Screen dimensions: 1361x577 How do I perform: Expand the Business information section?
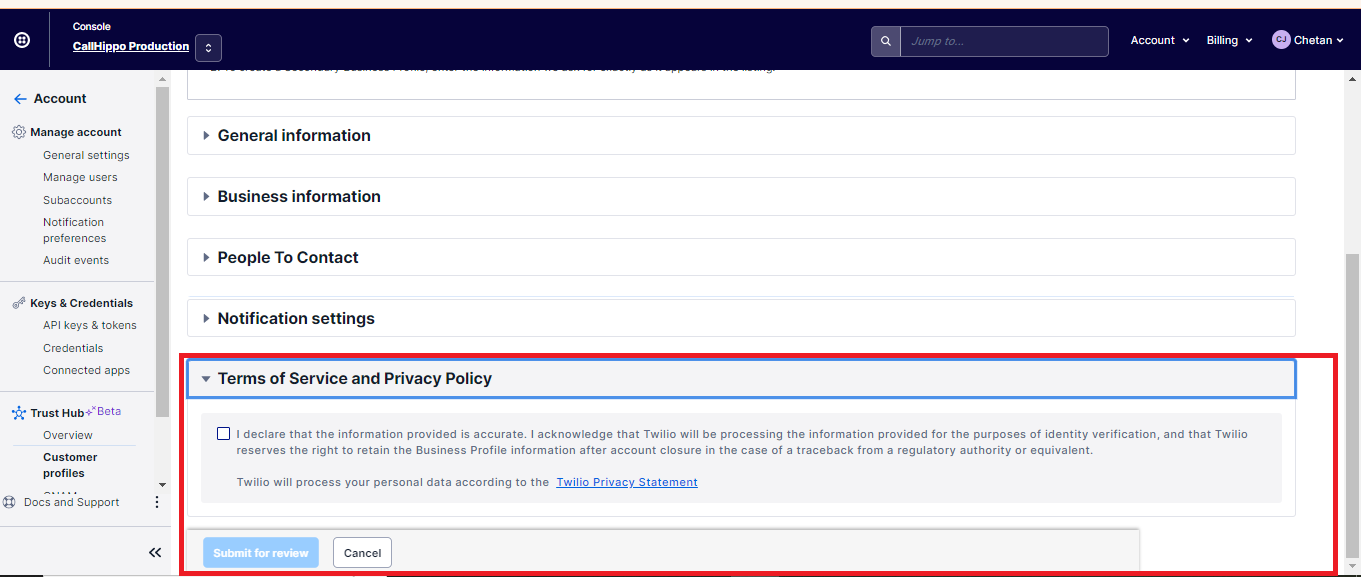[741, 197]
